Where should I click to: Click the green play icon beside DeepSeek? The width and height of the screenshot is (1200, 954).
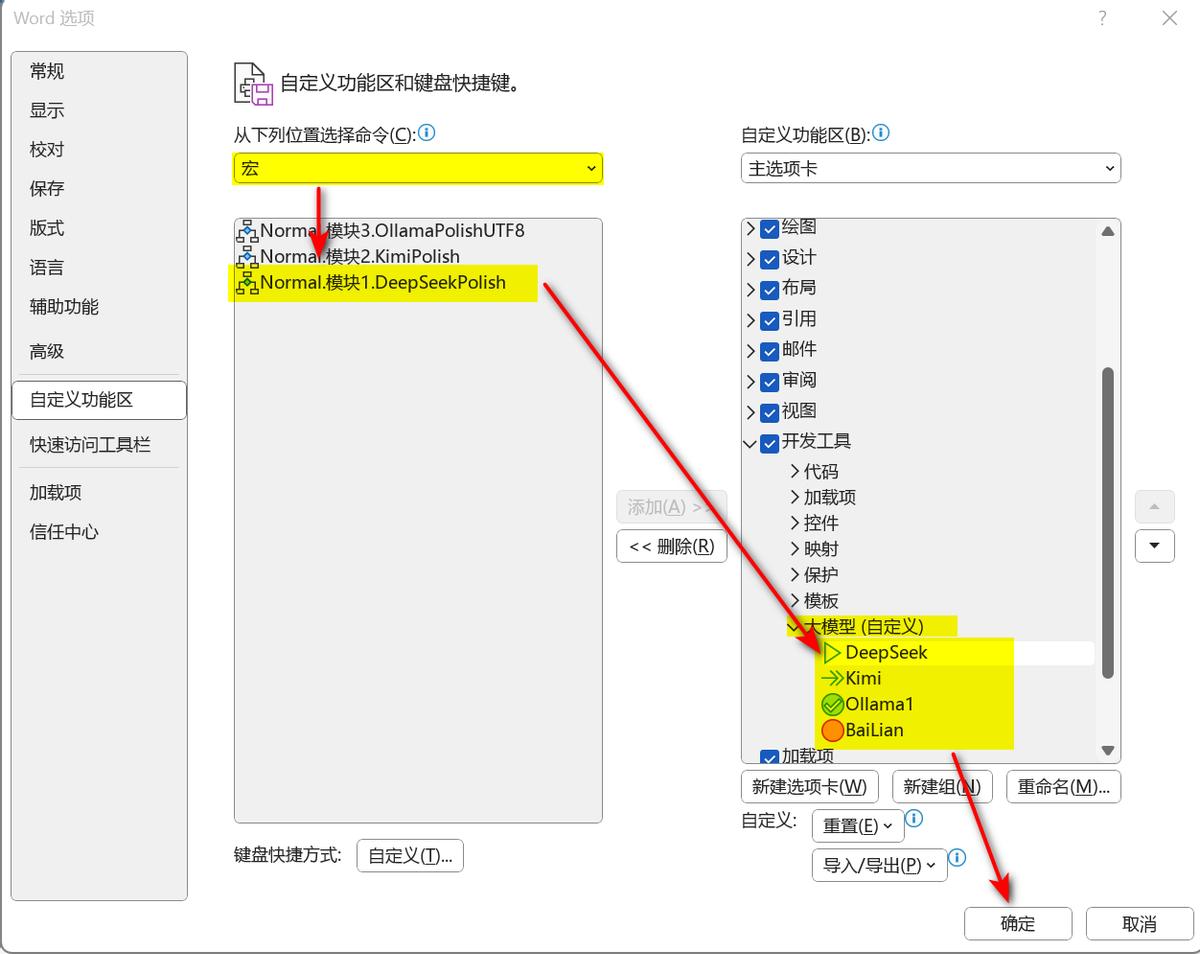pos(832,653)
